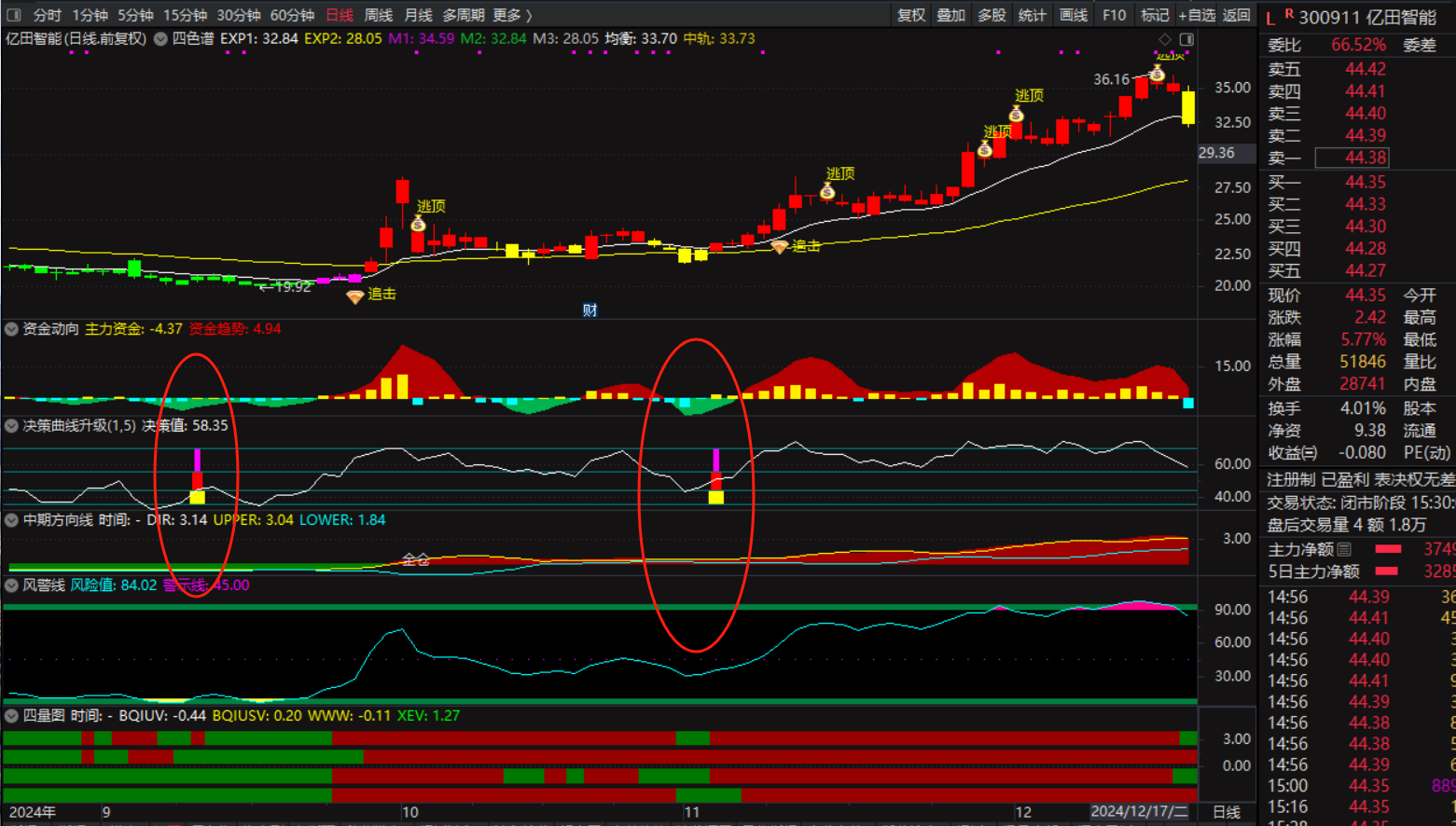This screenshot has height=826, width=1456.
Task: Expand the 更多 timeframe options
Action: click(x=512, y=15)
